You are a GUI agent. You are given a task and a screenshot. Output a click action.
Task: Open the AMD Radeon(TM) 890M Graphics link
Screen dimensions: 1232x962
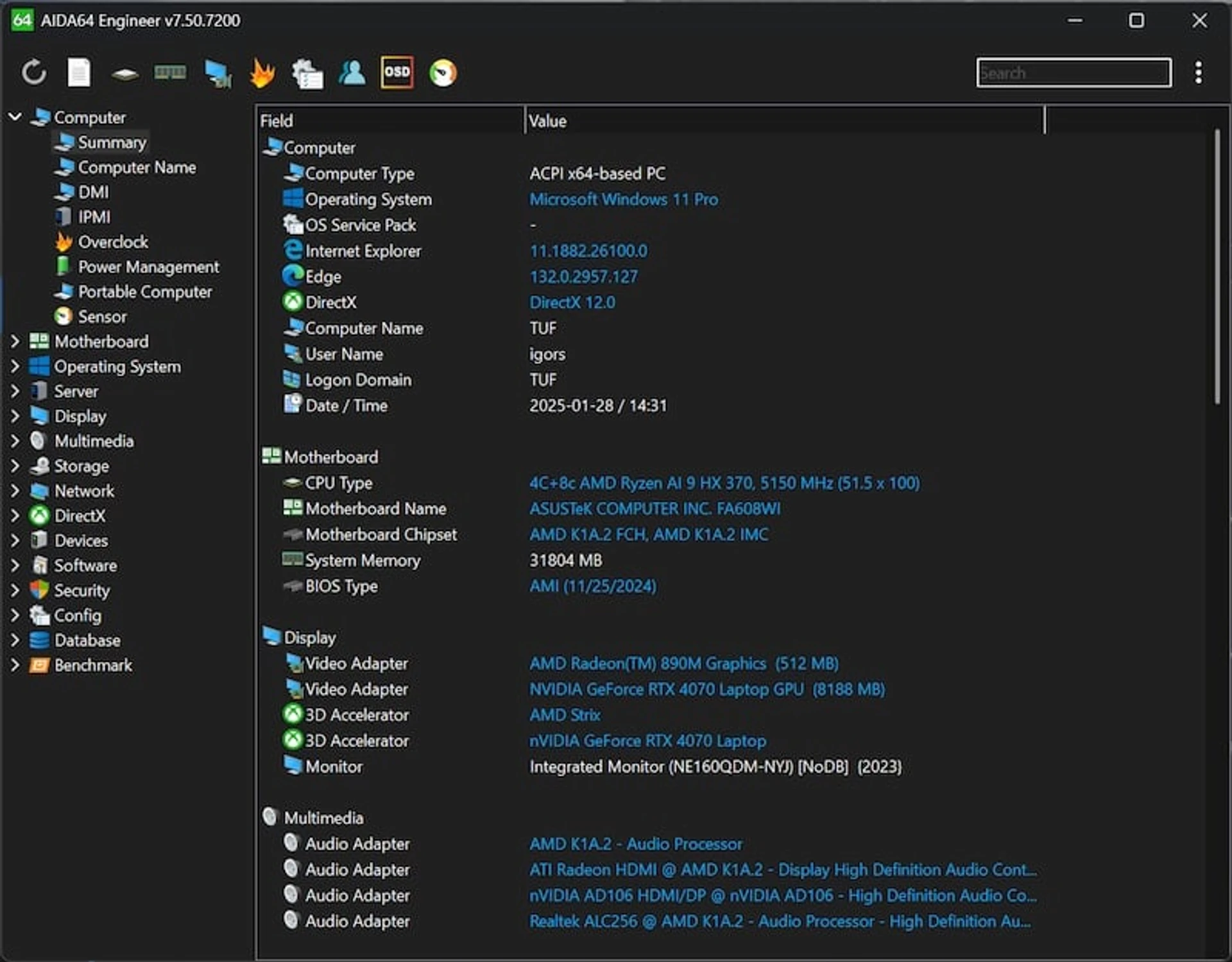683,663
